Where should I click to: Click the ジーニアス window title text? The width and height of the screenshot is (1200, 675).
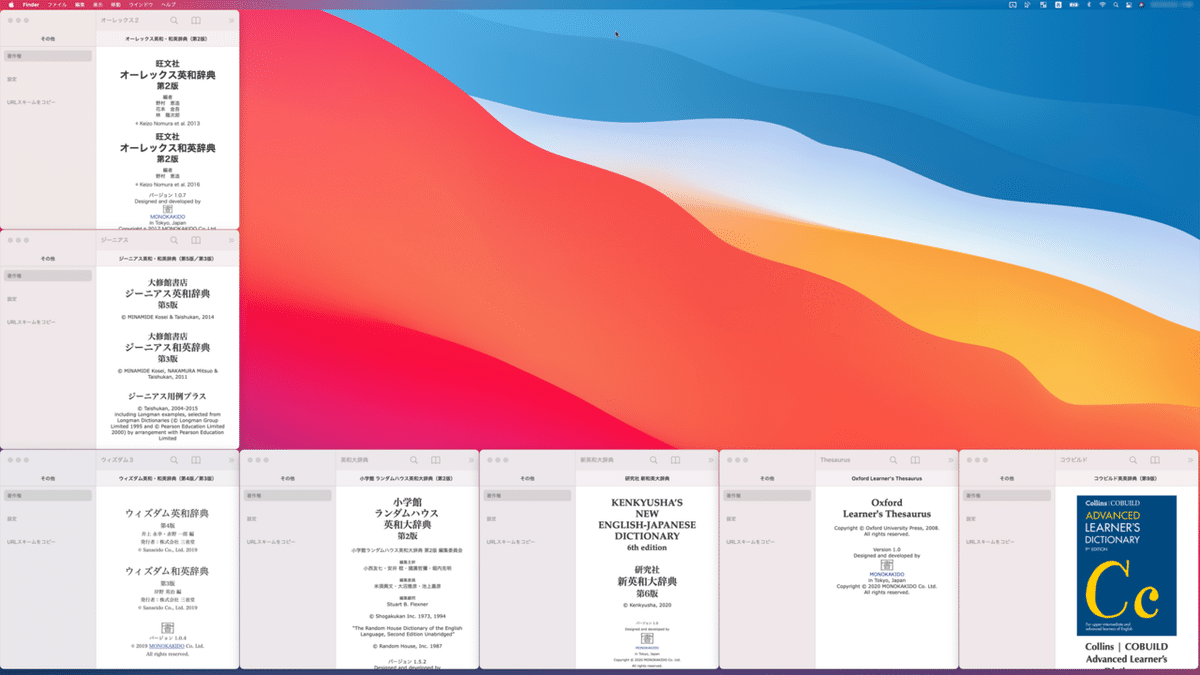point(115,240)
